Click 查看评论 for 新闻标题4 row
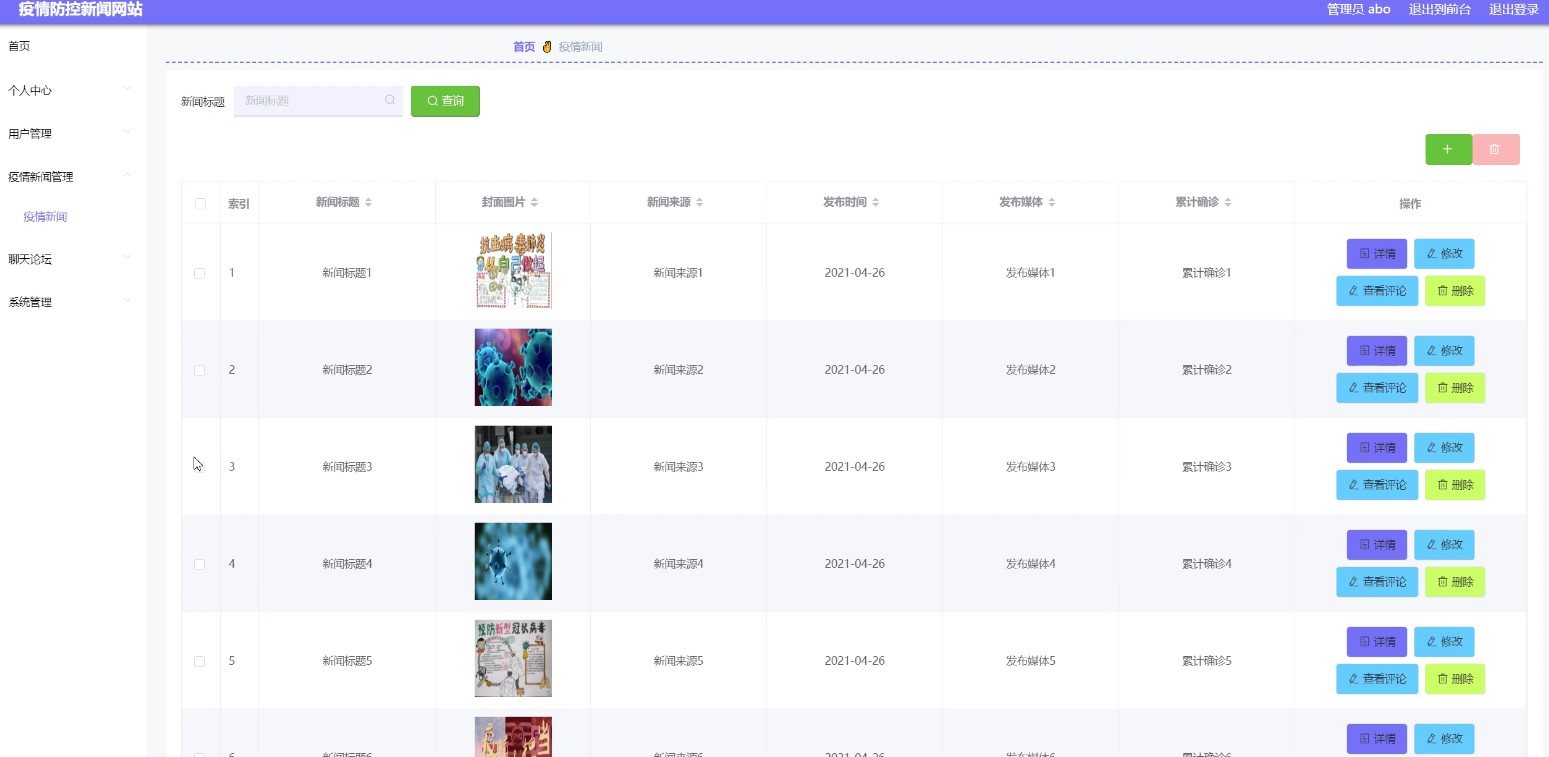The height and width of the screenshot is (757, 1549). coord(1377,582)
